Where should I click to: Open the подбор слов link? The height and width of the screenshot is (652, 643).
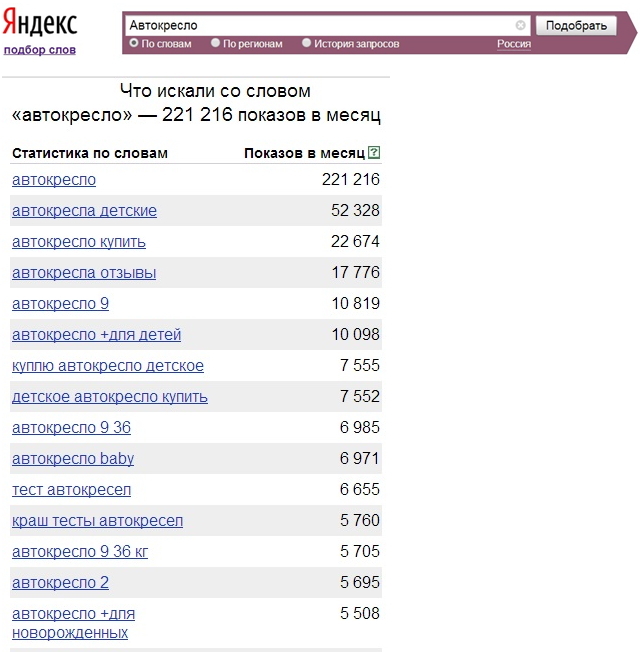40,50
